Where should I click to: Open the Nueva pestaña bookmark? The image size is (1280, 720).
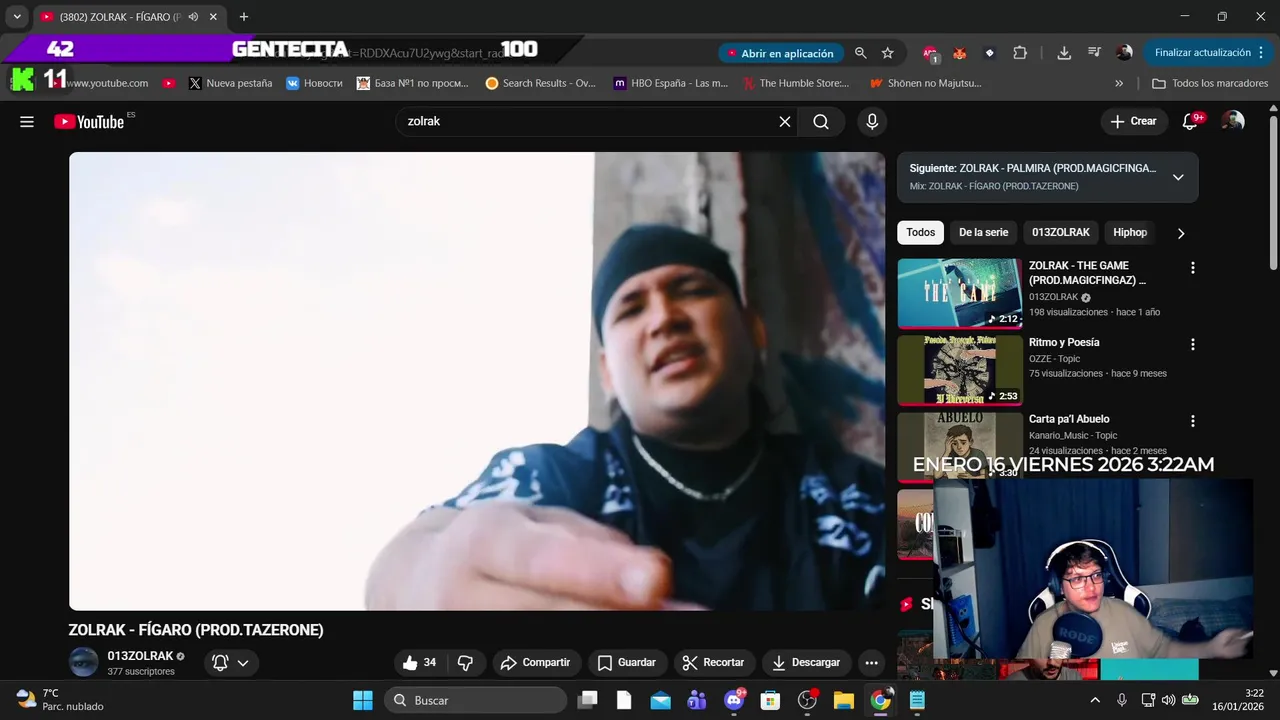(230, 83)
